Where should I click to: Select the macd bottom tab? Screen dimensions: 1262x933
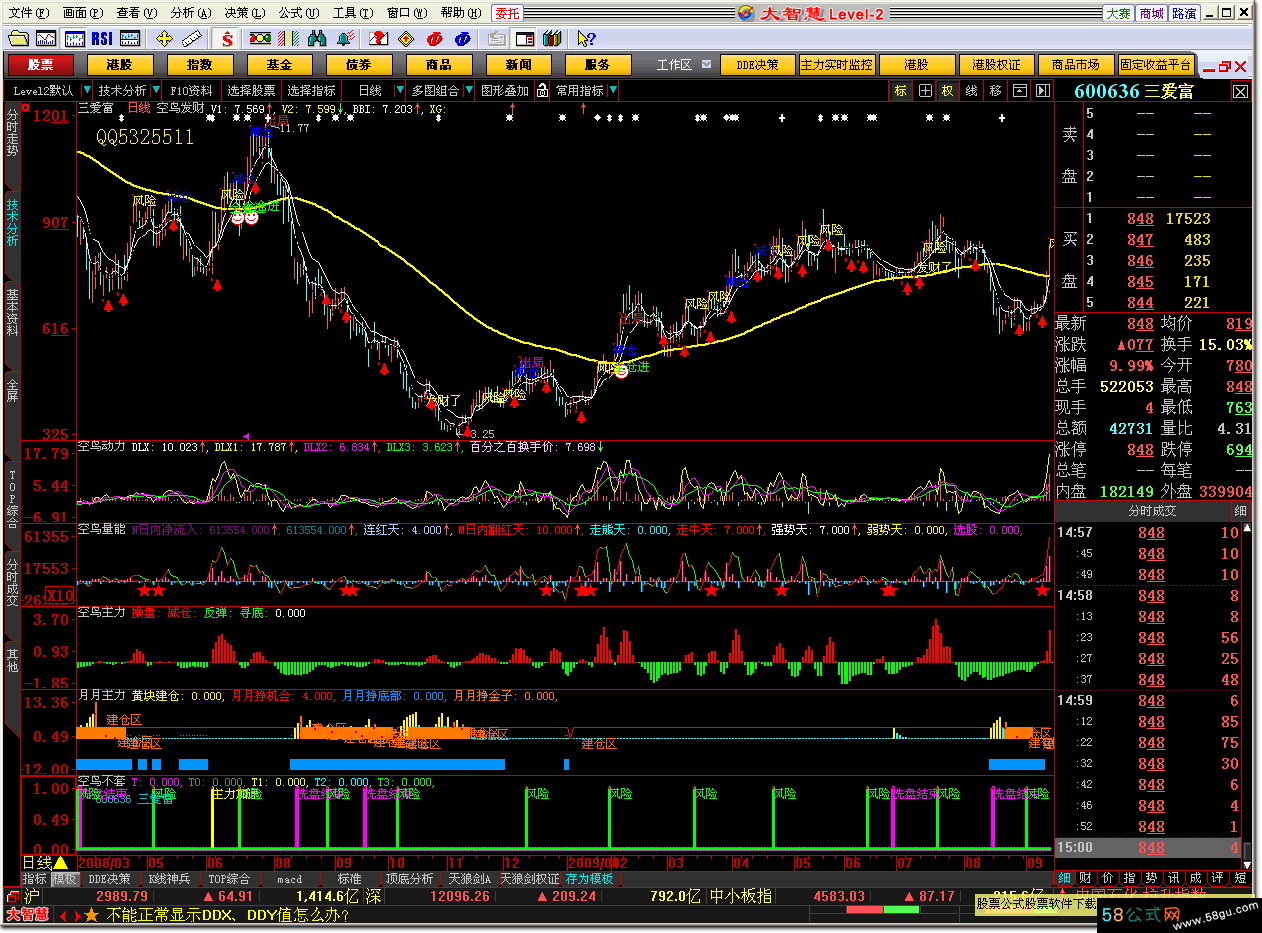290,879
